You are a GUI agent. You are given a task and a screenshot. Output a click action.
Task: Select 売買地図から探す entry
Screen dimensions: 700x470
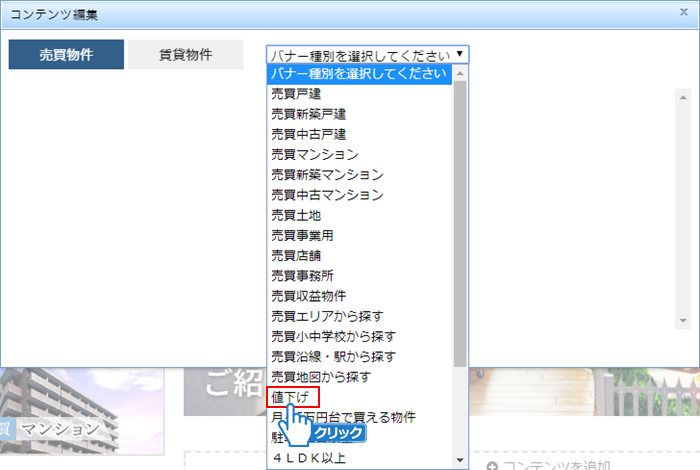pos(320,377)
